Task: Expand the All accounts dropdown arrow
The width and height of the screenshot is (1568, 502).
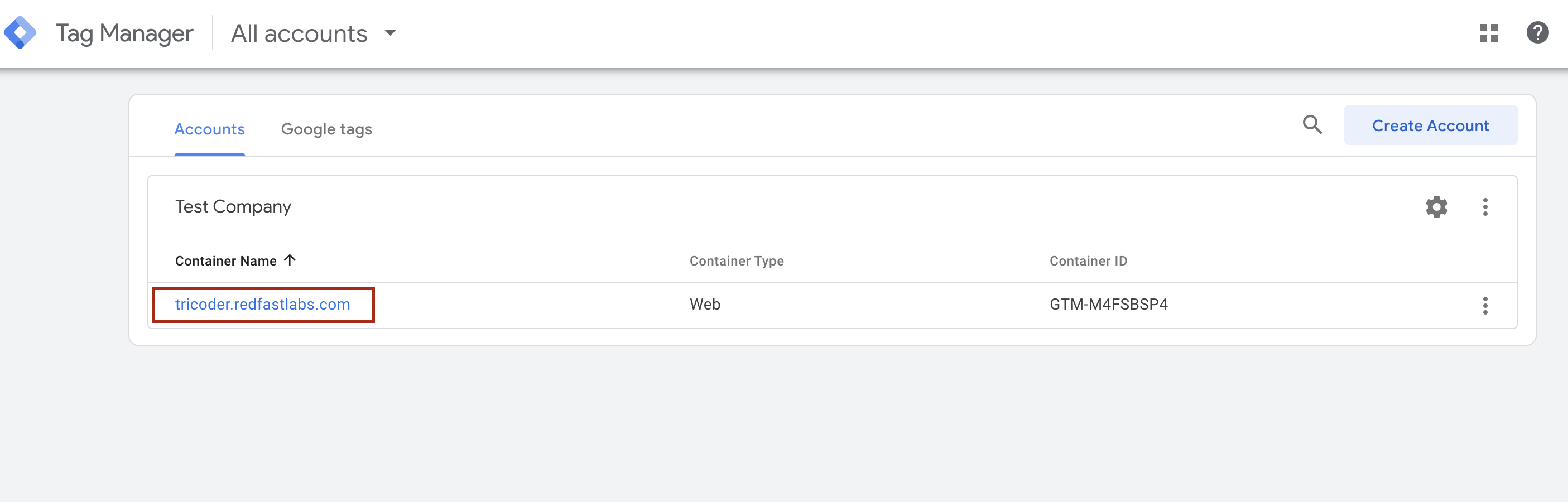Action: 390,33
